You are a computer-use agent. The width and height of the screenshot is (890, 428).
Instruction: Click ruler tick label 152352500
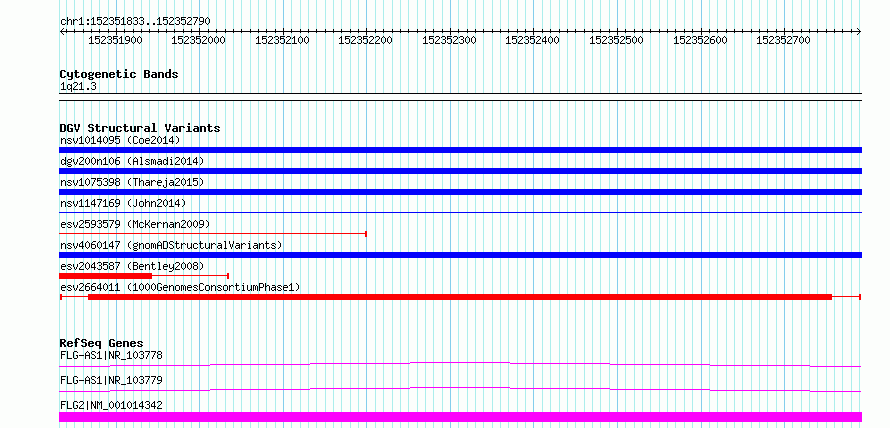click(x=616, y=41)
